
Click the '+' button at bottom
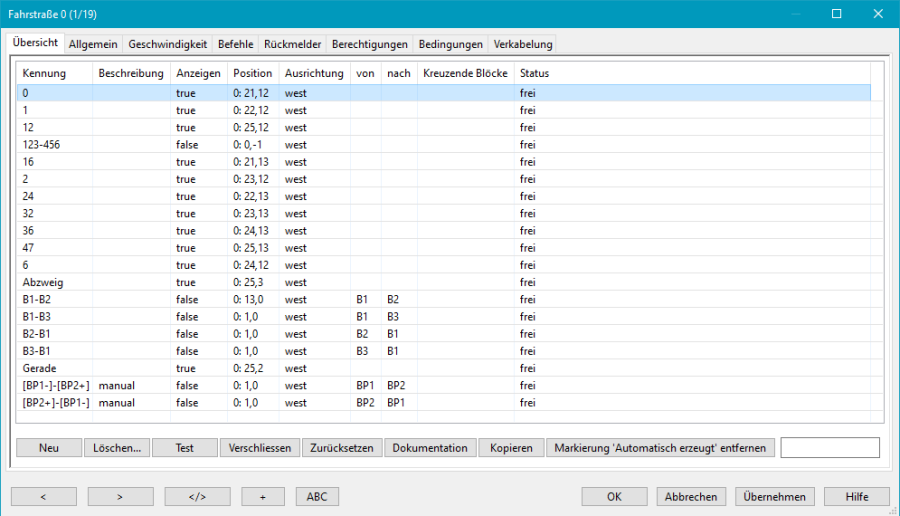(263, 496)
